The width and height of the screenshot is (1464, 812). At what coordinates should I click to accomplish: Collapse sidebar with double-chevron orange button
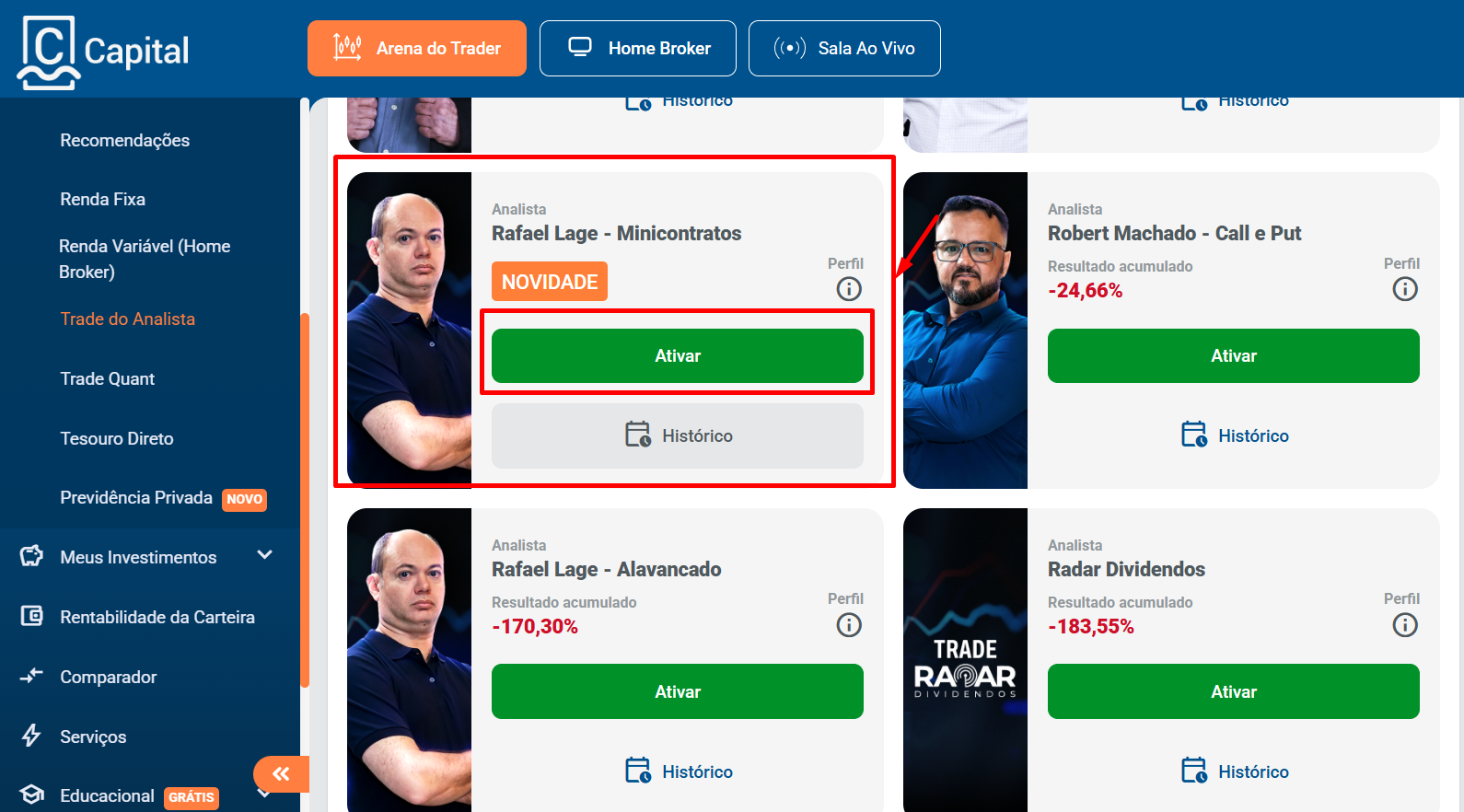pos(281,773)
